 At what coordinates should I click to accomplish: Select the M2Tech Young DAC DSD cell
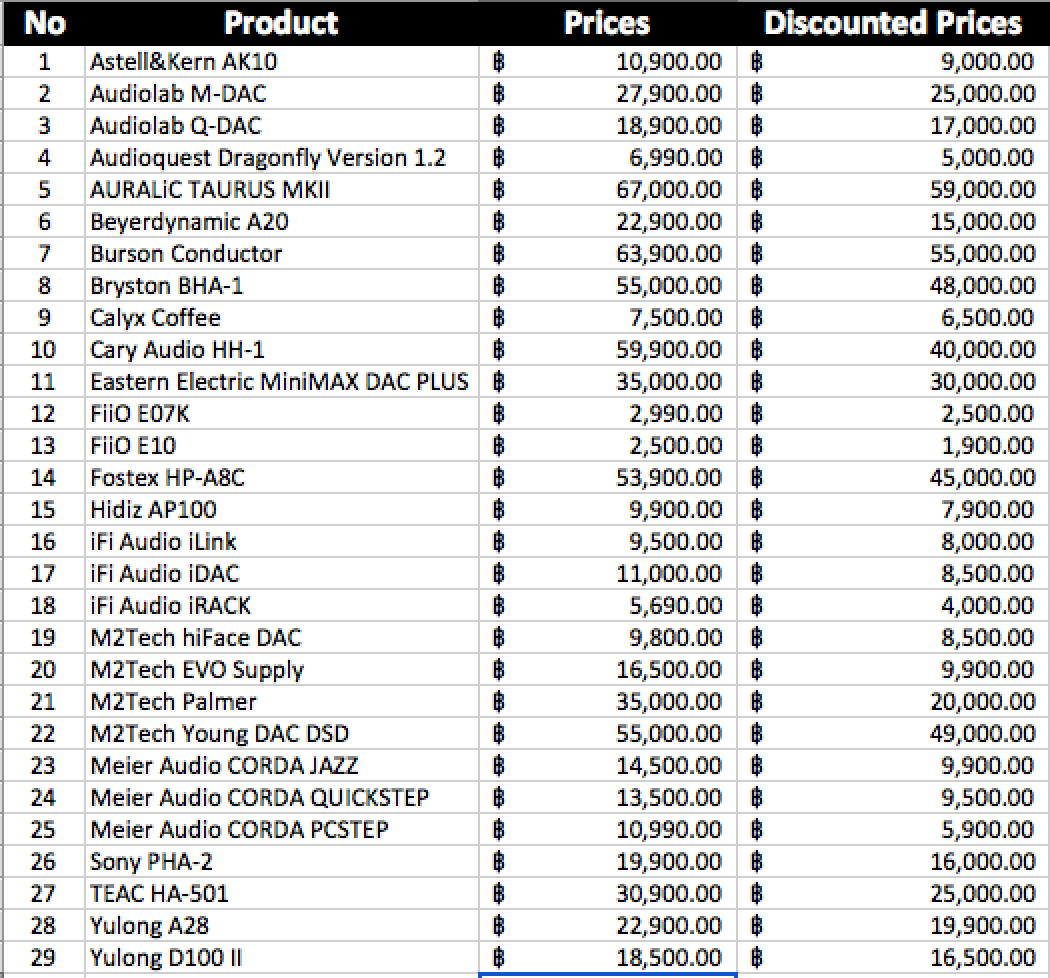[x=219, y=734]
